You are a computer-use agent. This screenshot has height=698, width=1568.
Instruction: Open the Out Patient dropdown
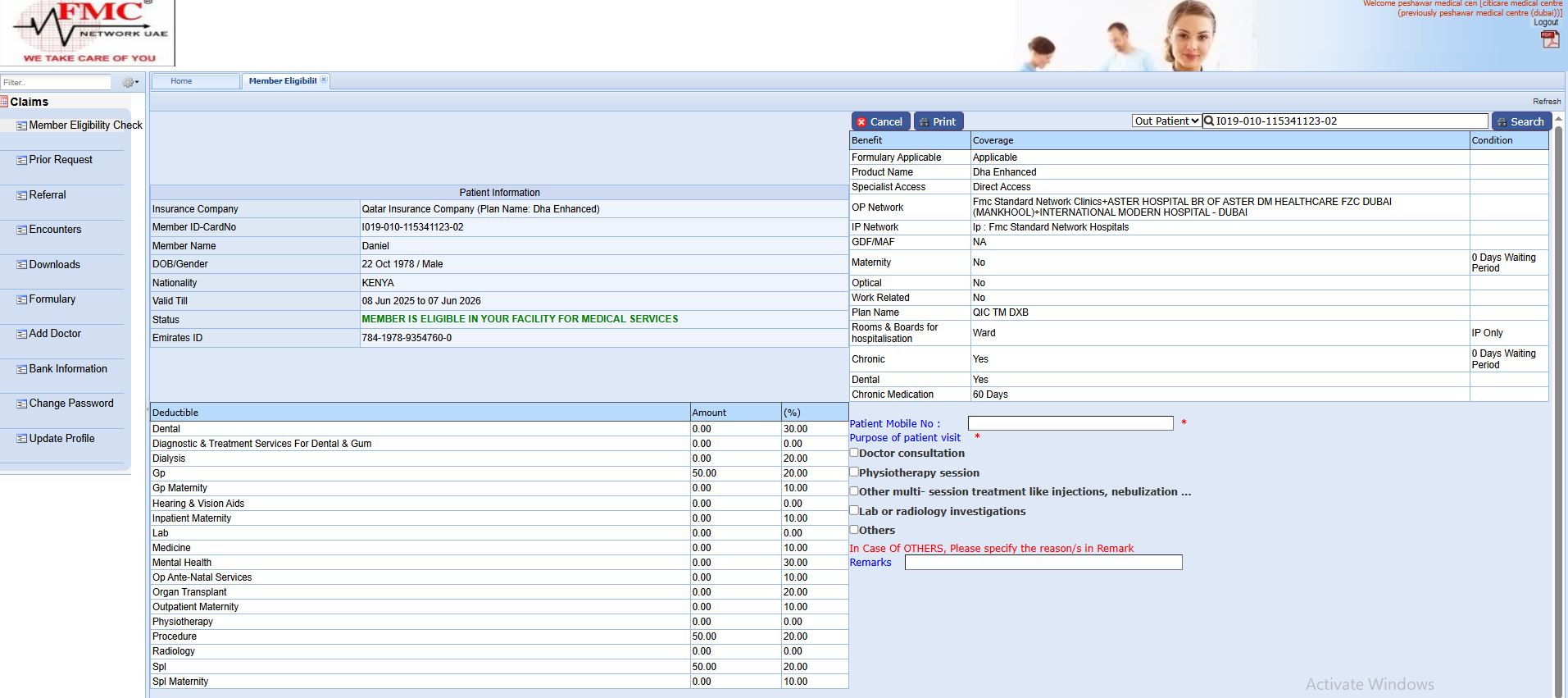(1166, 121)
